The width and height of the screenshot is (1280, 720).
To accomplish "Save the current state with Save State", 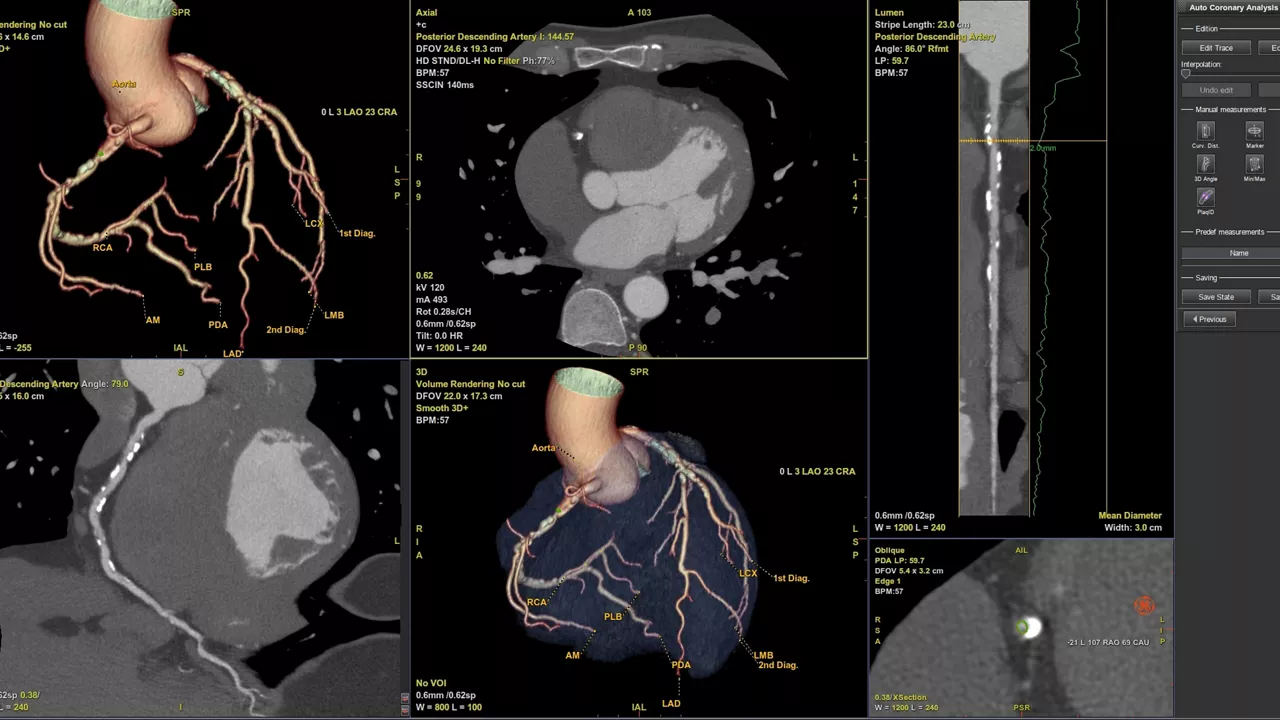I will 1216,297.
